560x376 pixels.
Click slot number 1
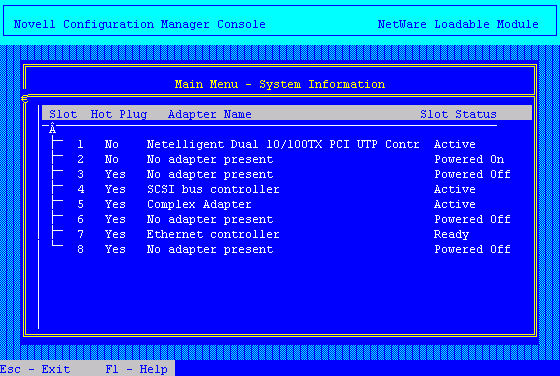[x=80, y=144]
